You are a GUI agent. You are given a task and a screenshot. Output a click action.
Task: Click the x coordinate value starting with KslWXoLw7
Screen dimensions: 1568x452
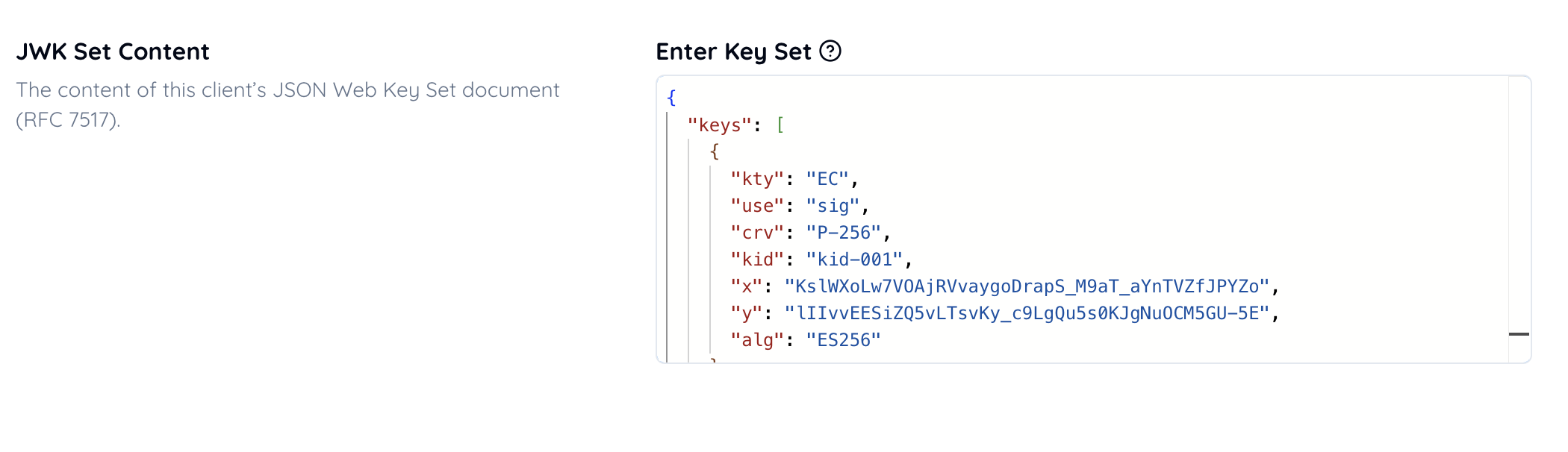[1027, 286]
